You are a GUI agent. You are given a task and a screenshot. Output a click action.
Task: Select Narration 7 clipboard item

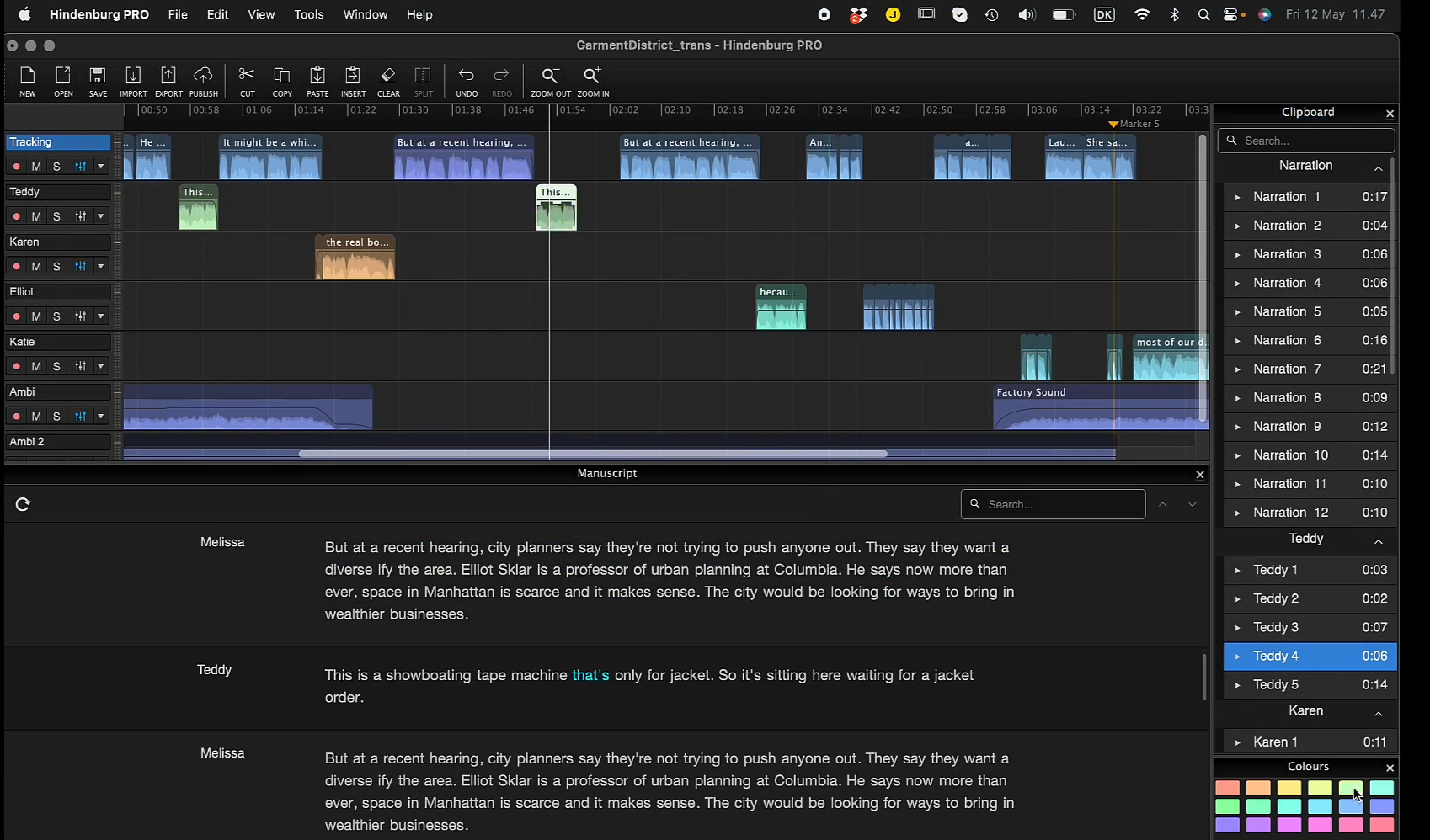pyautogui.click(x=1310, y=369)
